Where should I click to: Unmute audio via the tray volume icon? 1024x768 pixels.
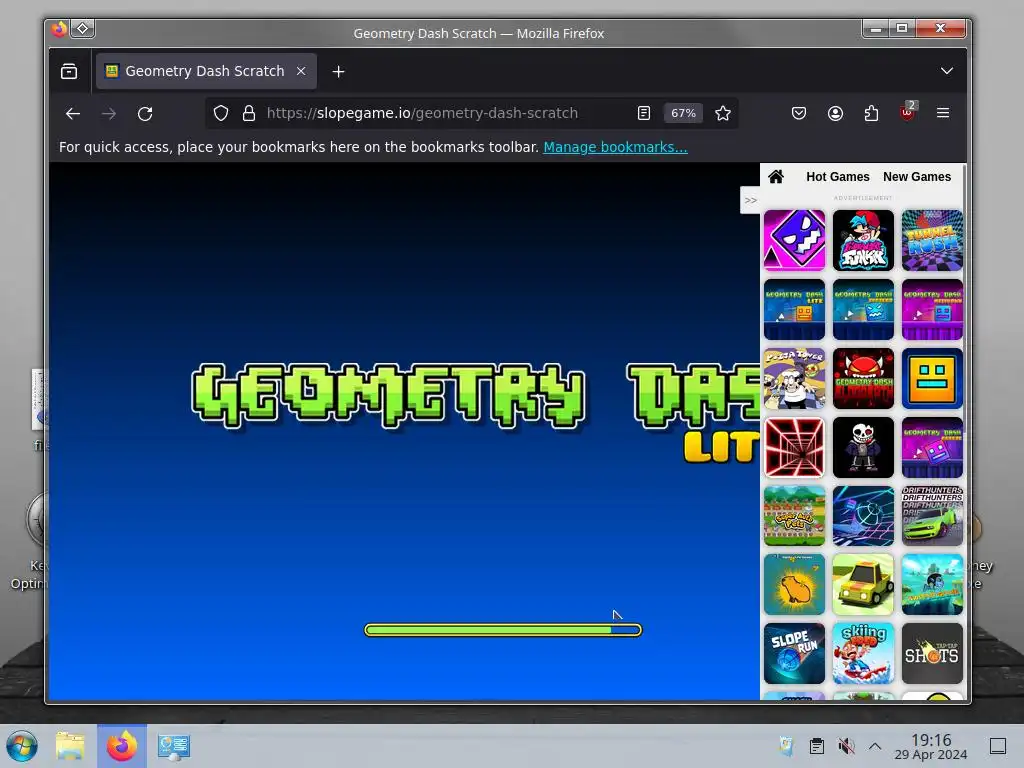tap(846, 746)
